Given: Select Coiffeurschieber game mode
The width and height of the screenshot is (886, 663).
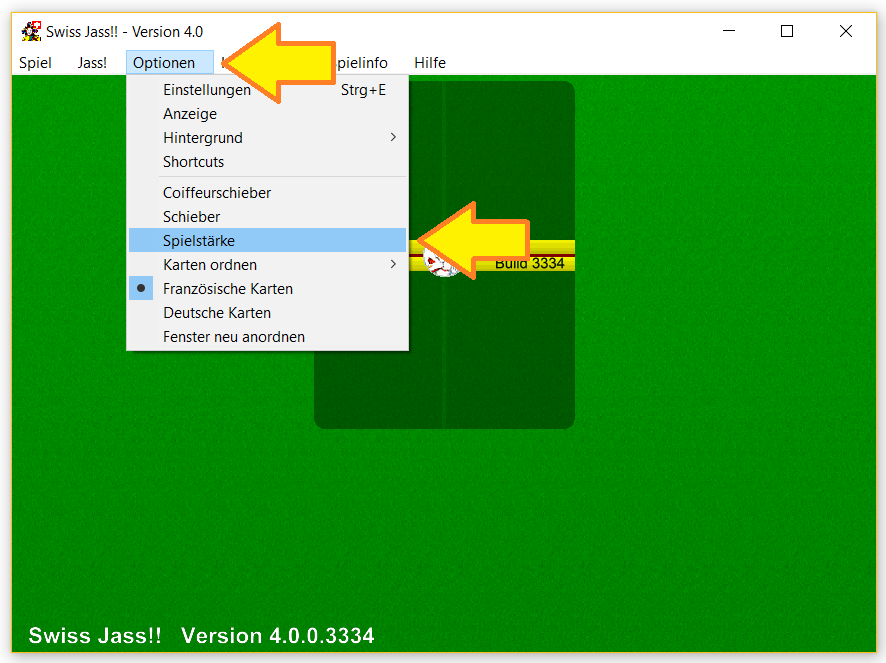Looking at the screenshot, I should [267, 193].
